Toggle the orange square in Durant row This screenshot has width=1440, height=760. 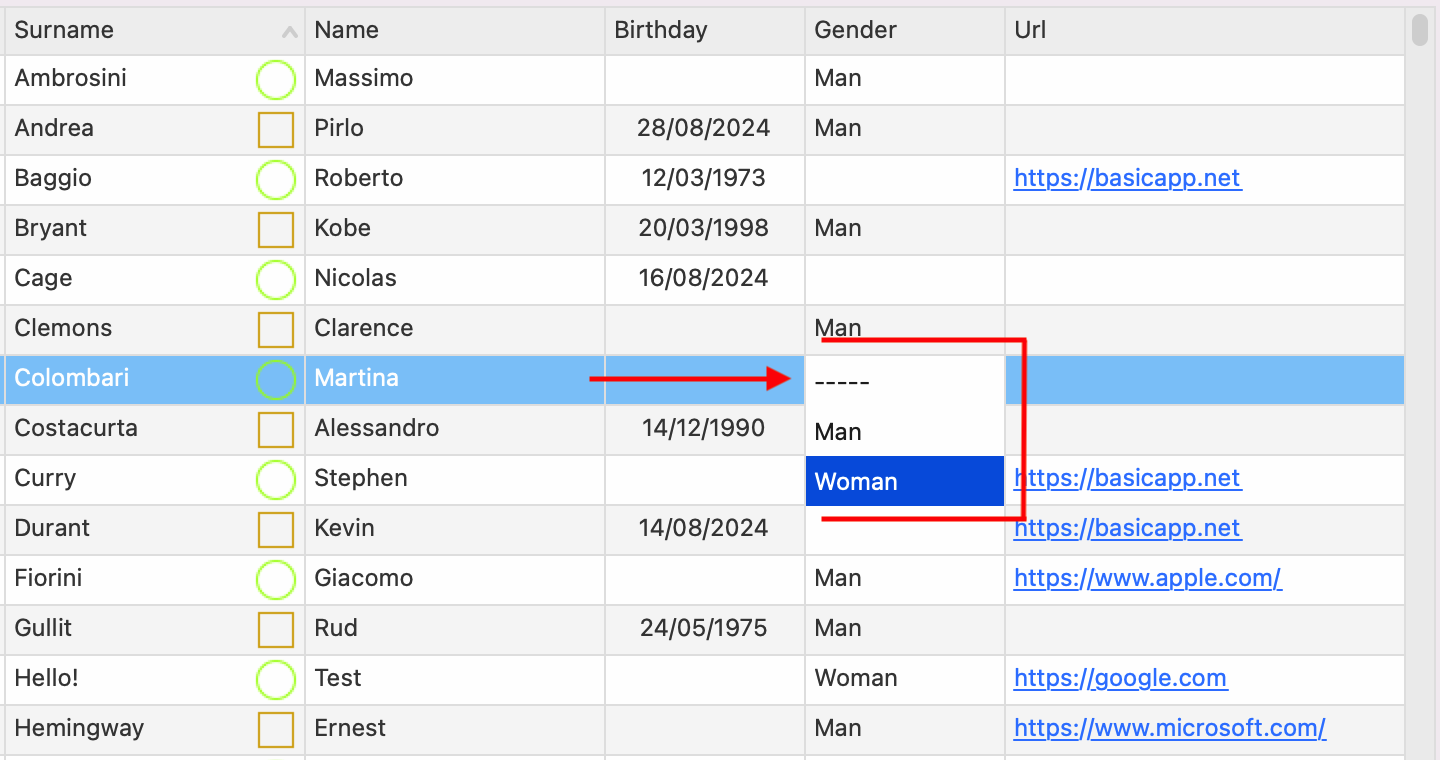click(x=276, y=530)
